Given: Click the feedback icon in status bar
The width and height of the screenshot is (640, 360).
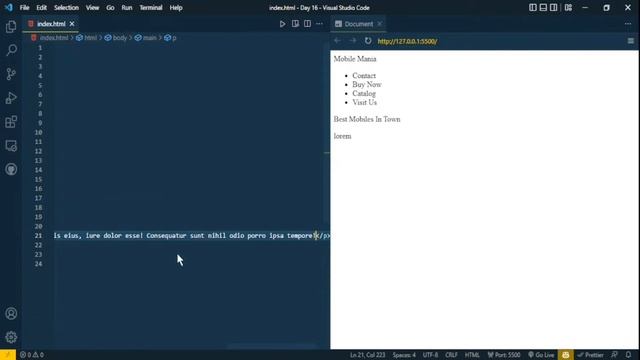Looking at the screenshot, I should pyautogui.click(x=614, y=355).
